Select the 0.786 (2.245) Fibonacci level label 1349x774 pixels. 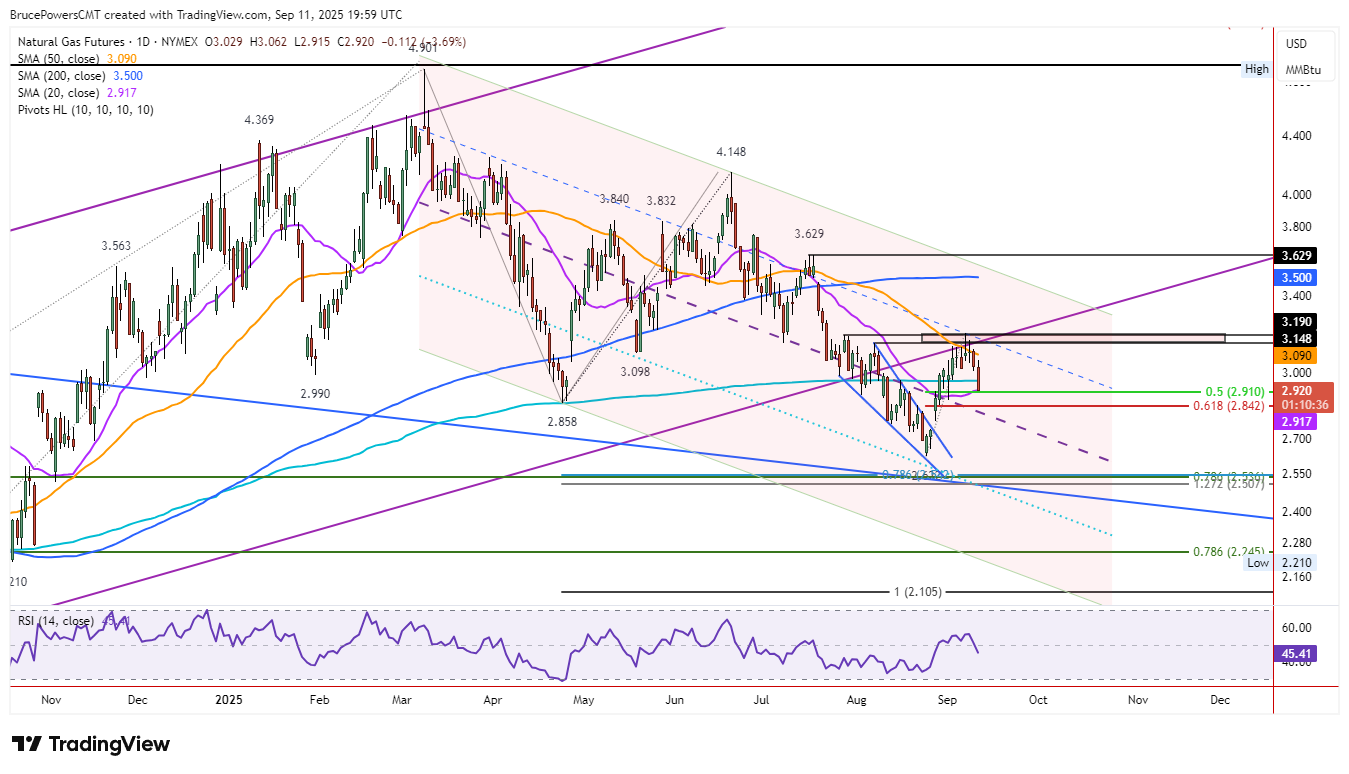pyautogui.click(x=1229, y=551)
